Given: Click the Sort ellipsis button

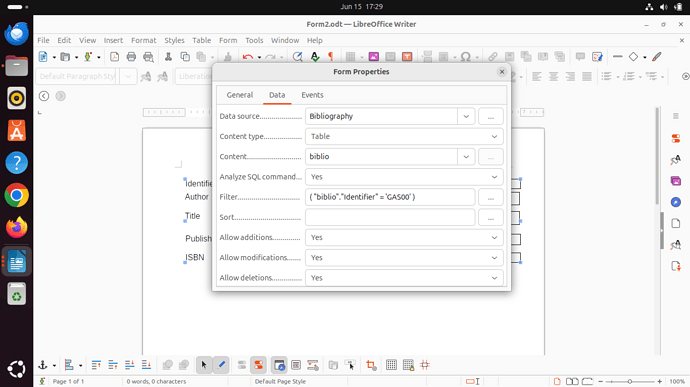Looking at the screenshot, I should 491,217.
